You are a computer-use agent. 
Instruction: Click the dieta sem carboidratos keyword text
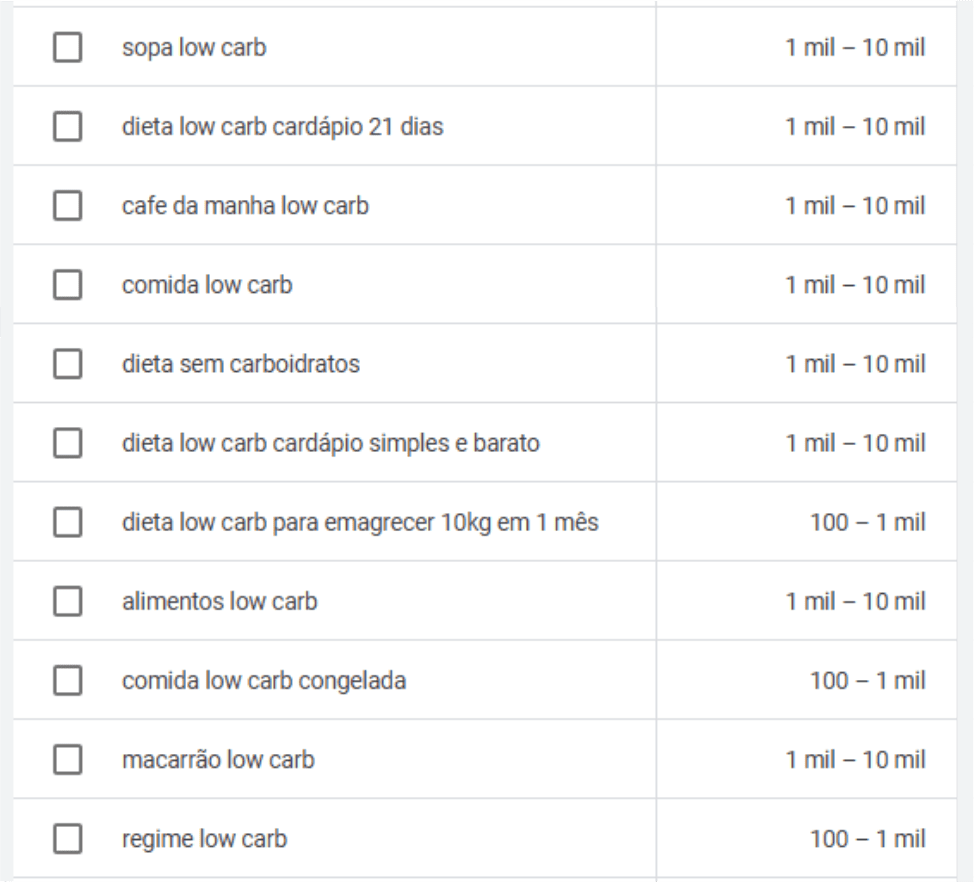[x=240, y=364]
